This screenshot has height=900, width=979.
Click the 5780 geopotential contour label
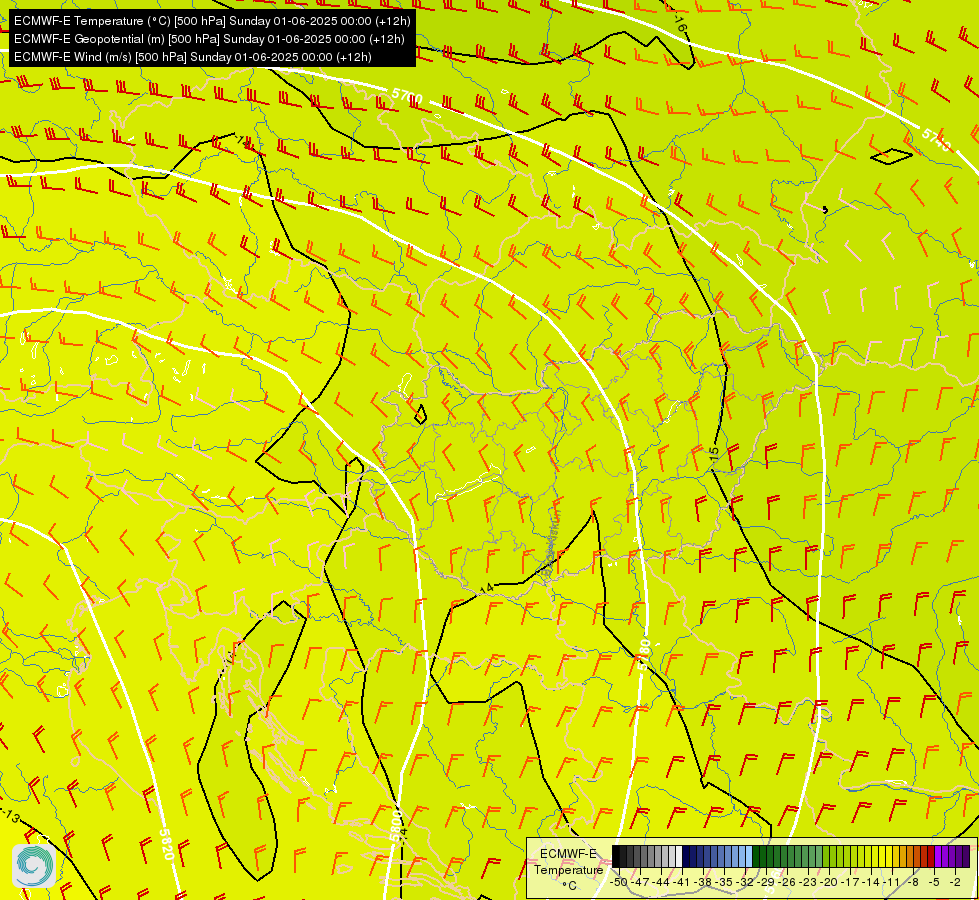tap(644, 655)
